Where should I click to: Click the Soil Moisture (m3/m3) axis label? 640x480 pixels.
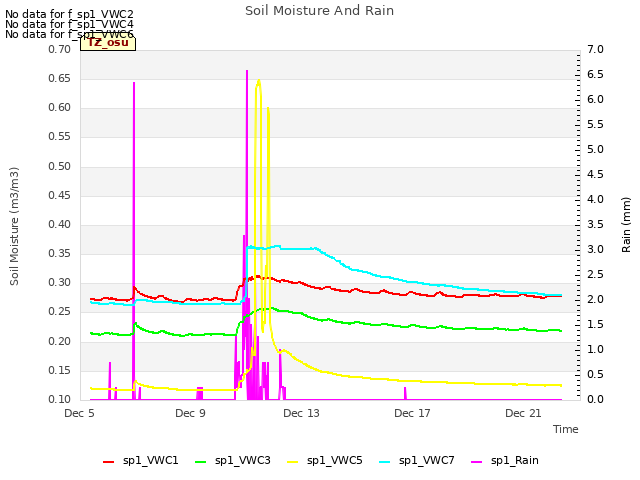click(14, 226)
